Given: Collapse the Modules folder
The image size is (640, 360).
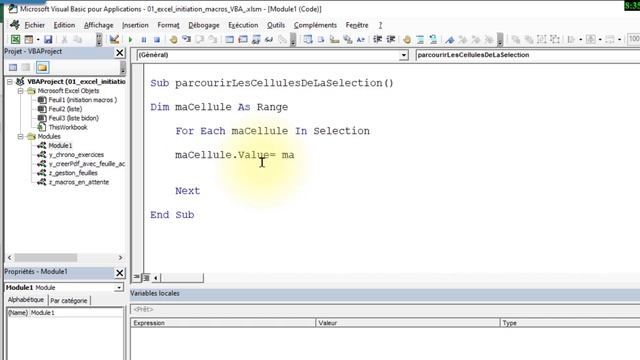Looking at the screenshot, I should coord(20,137).
